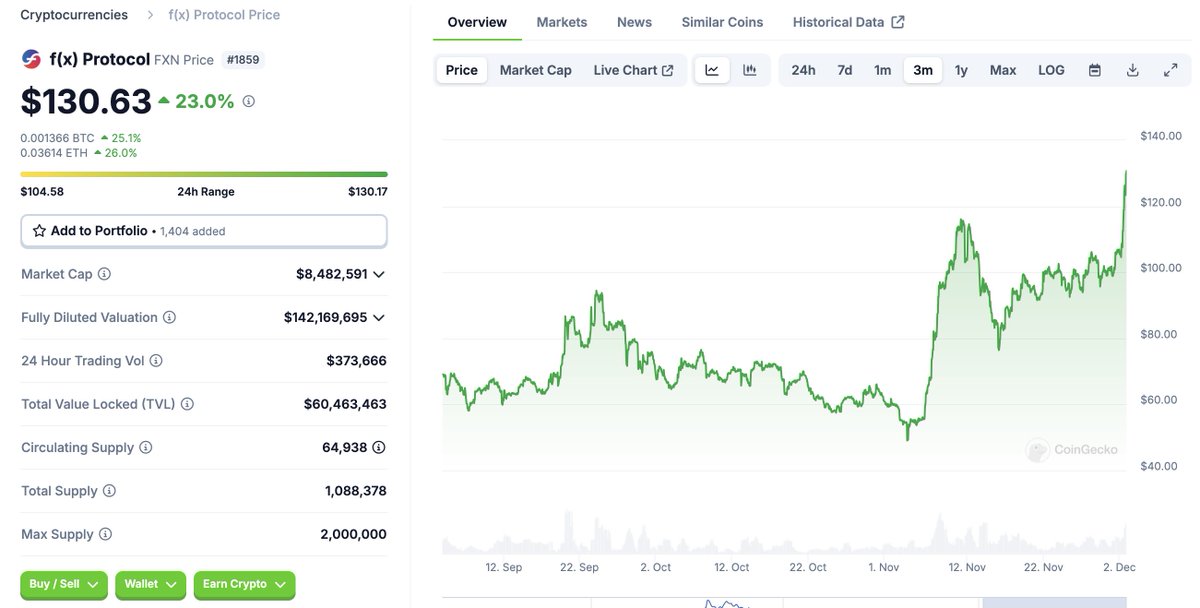Toggle LOG scale on chart
Image resolution: width=1200 pixels, height=608 pixels.
pyautogui.click(x=1051, y=70)
